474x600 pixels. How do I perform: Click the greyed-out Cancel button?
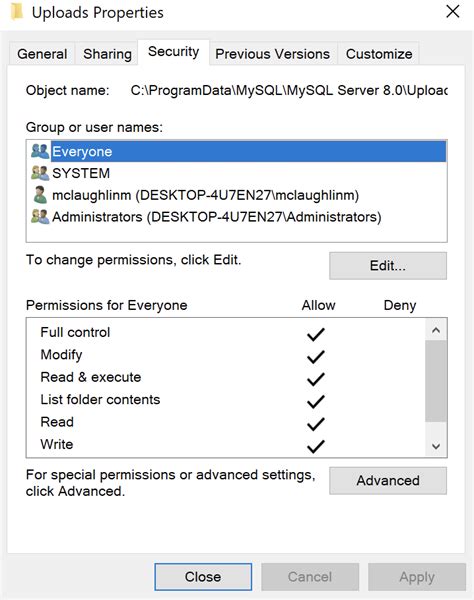[309, 577]
